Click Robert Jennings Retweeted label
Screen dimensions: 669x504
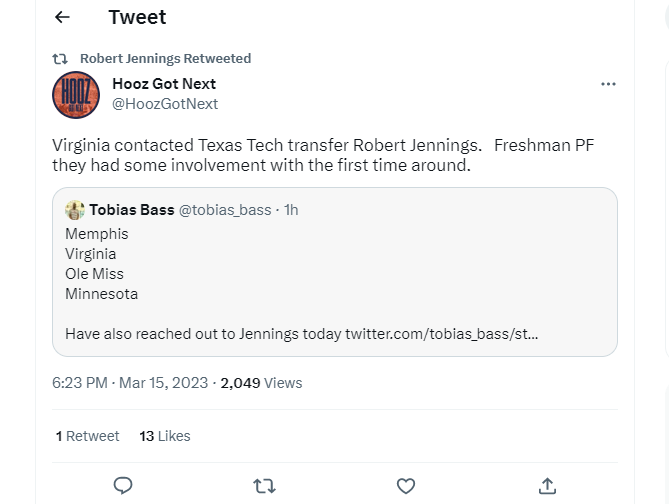coord(165,58)
